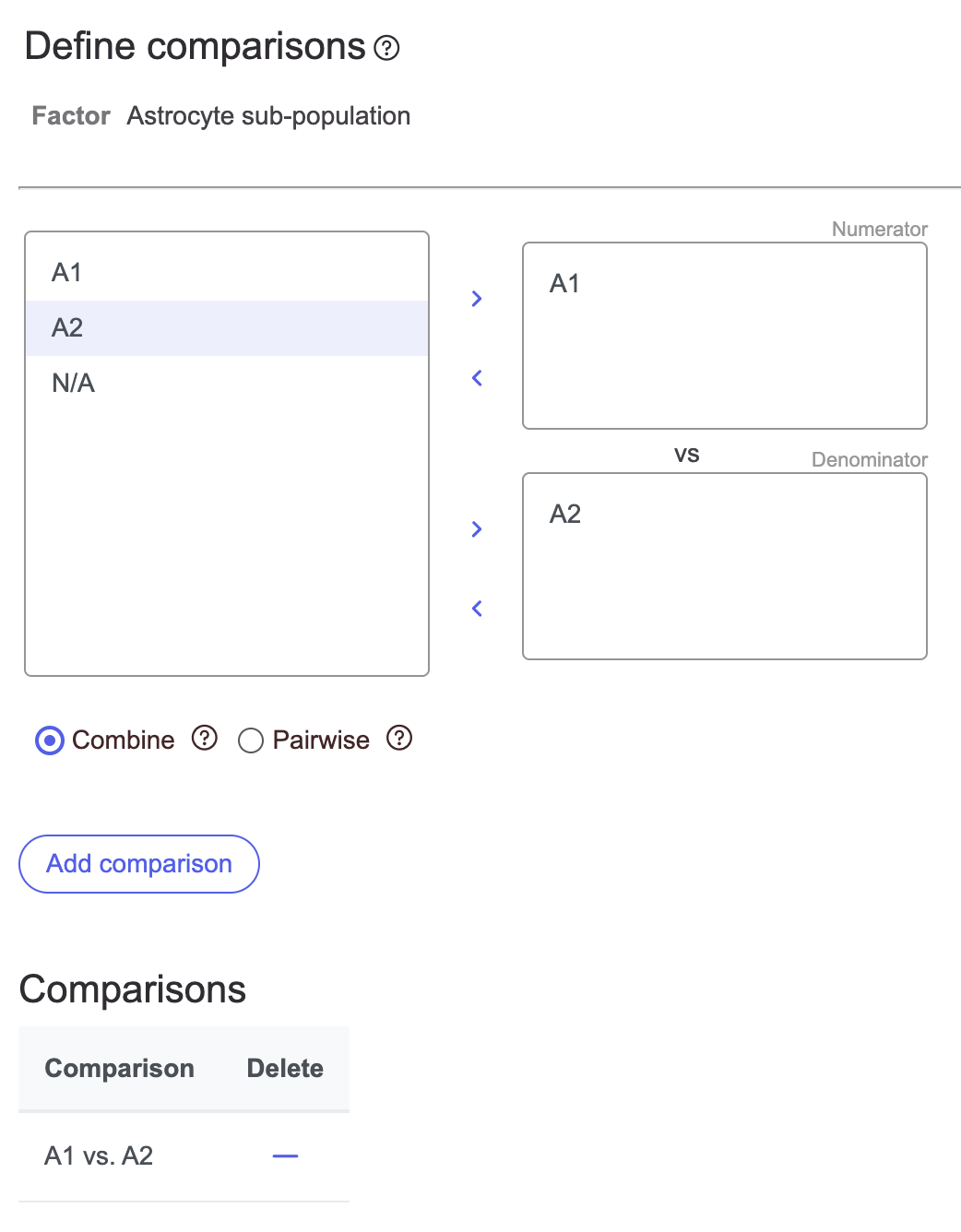Screen dimensions: 961x1232
Task: Click empty area of the Numerator box
Action: tap(725, 369)
